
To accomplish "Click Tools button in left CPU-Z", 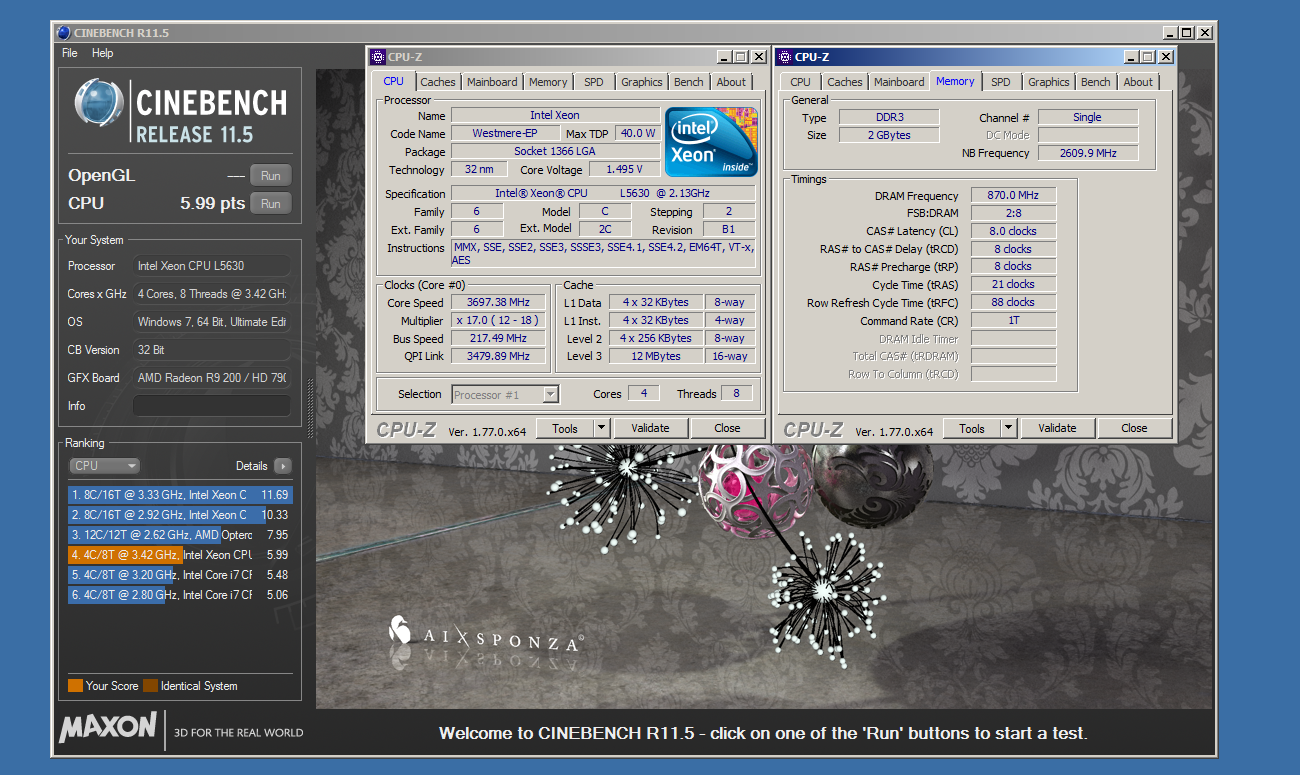I will [565, 428].
